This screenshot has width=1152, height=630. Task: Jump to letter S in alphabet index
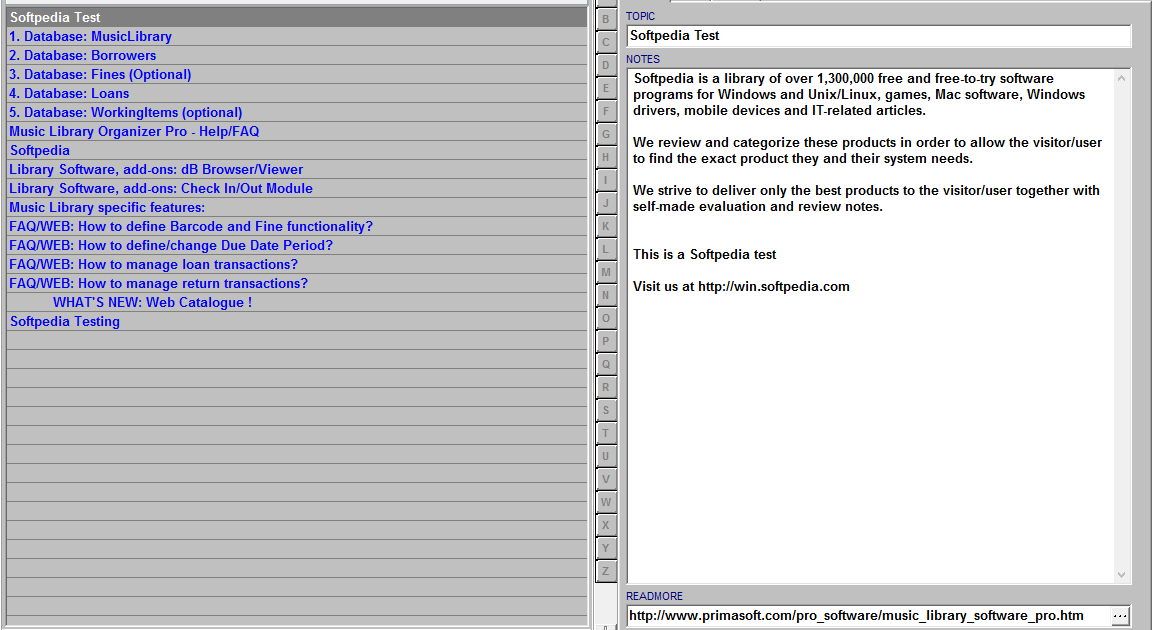coord(606,410)
